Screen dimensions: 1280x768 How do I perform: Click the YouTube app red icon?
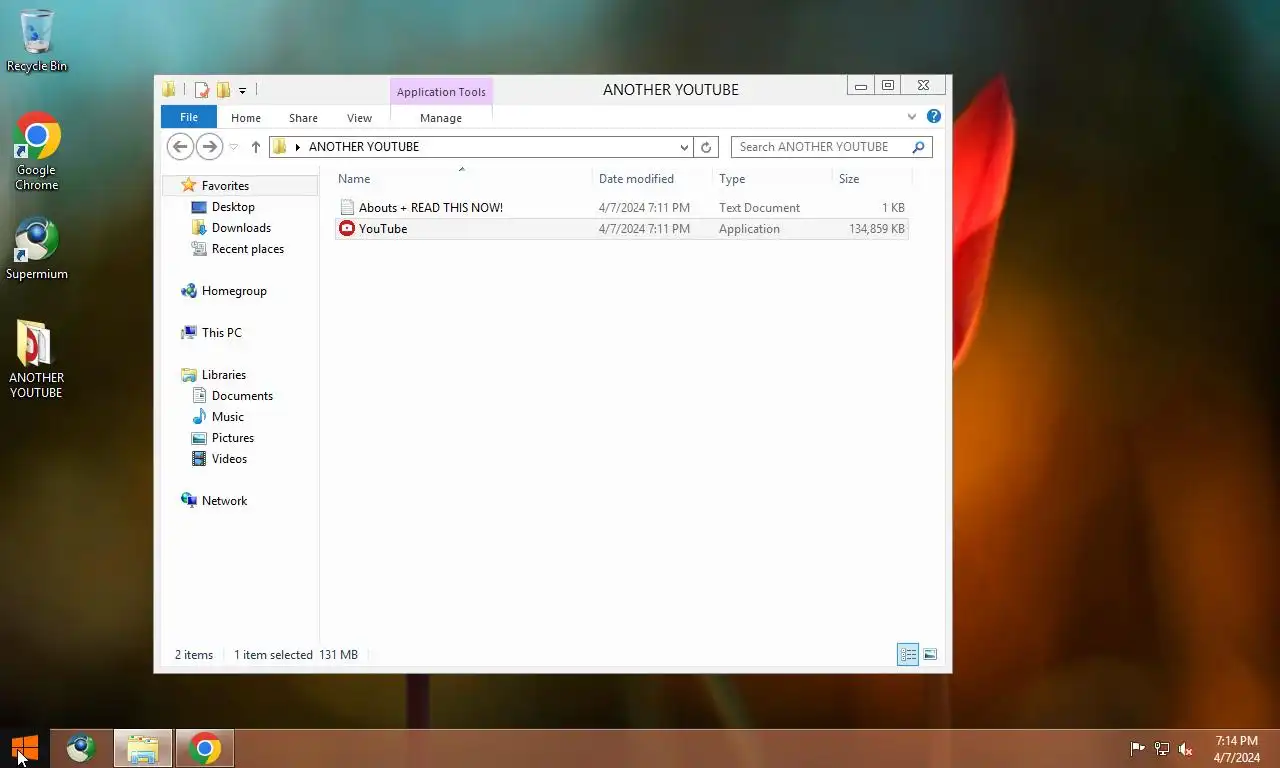coord(347,229)
